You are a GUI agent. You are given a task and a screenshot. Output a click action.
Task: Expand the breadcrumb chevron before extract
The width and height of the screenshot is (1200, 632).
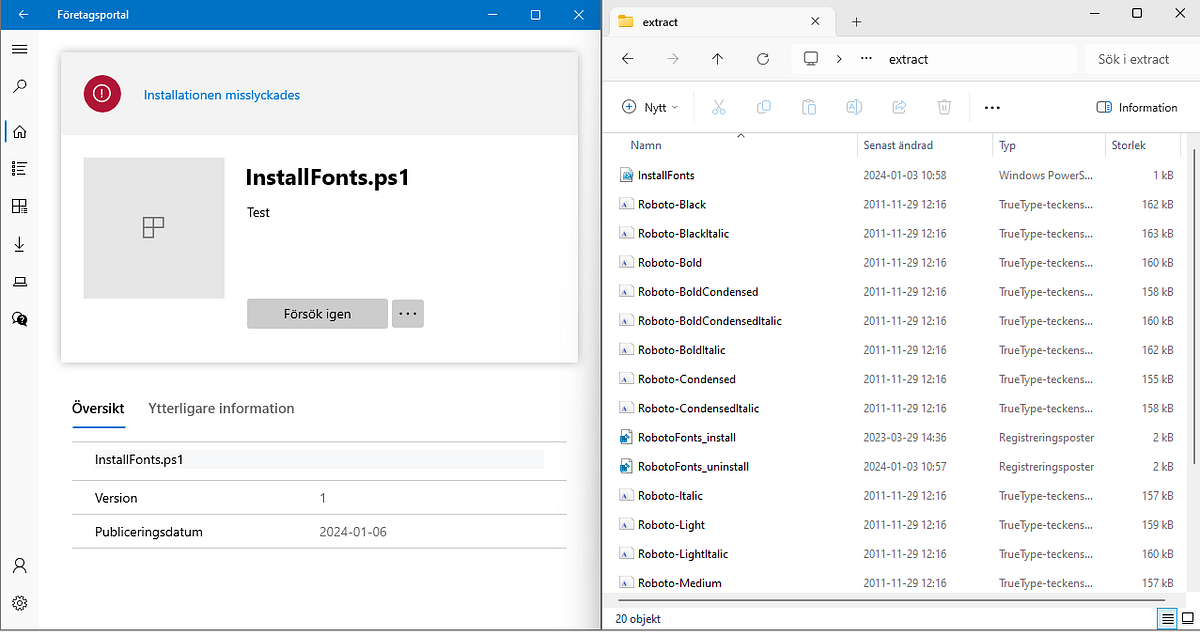click(x=839, y=59)
